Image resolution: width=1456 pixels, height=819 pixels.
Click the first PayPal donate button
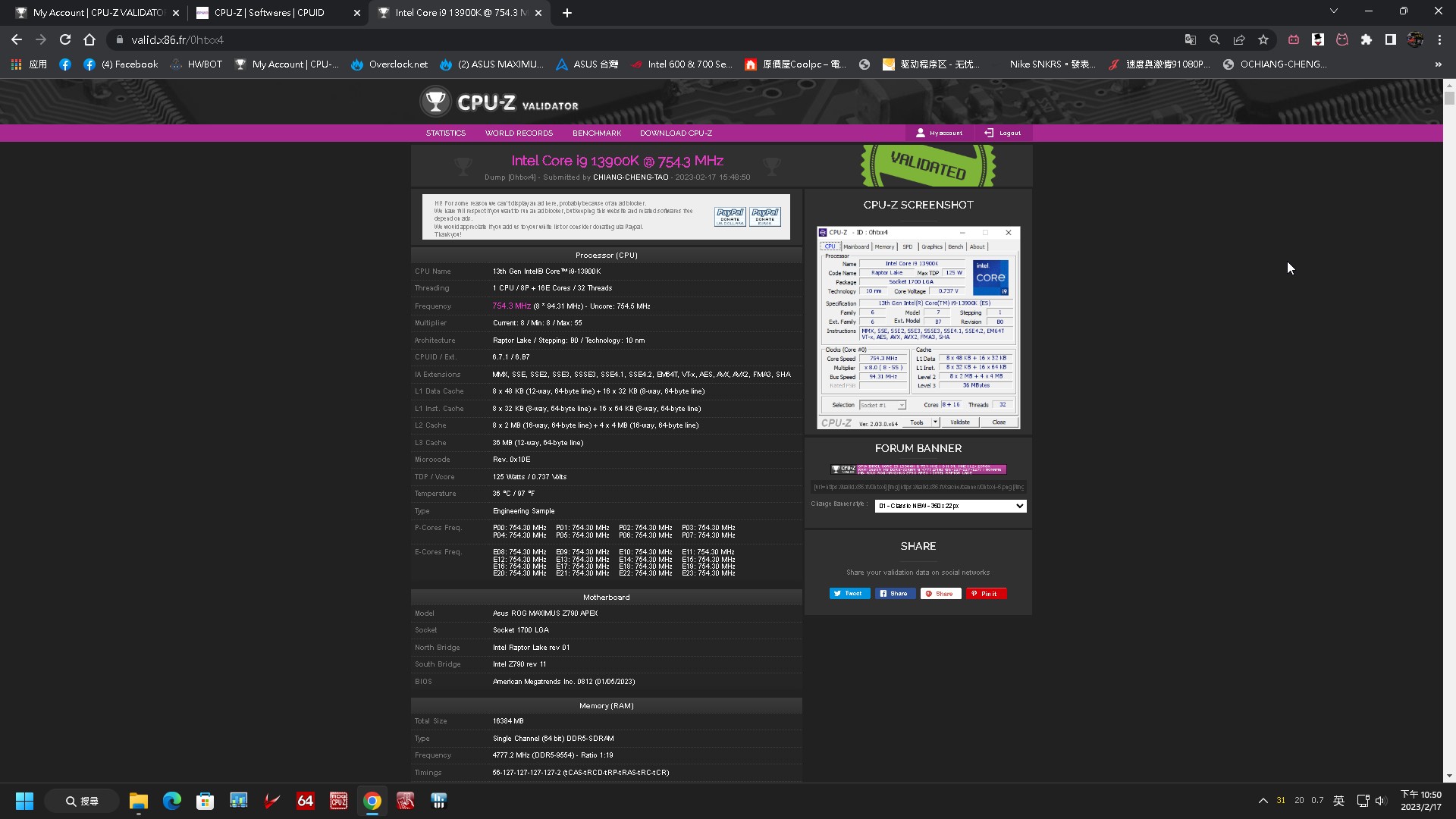pyautogui.click(x=730, y=216)
